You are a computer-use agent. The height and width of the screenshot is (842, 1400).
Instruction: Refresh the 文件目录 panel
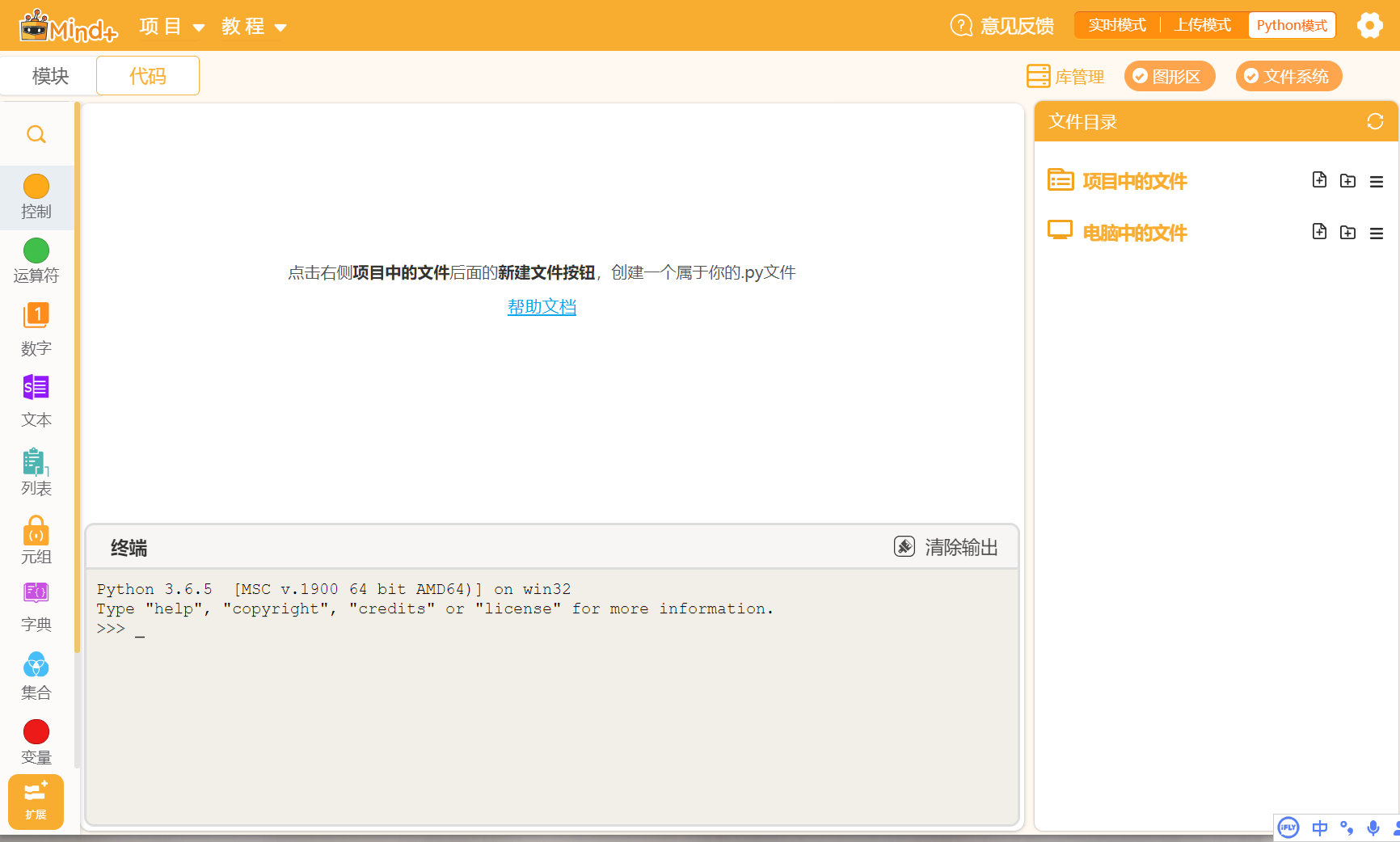[1375, 121]
